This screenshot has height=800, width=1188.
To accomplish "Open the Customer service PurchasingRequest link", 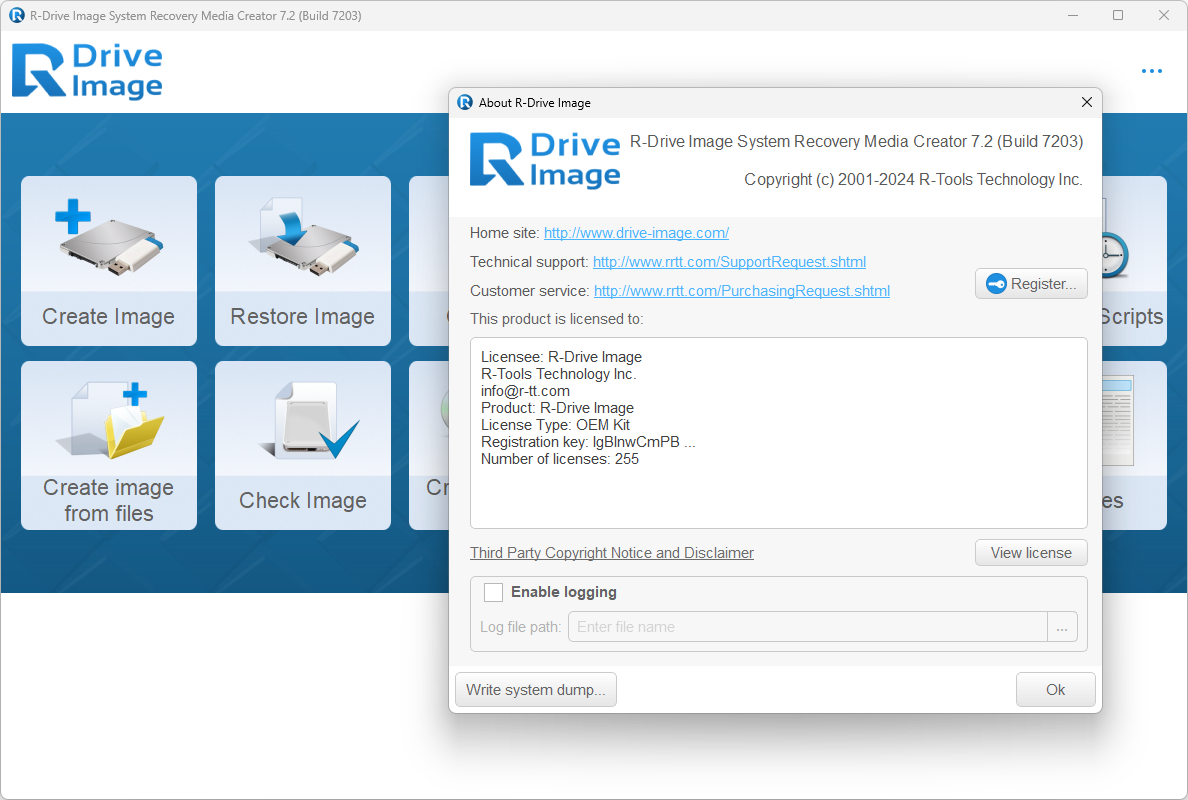I will click(742, 291).
